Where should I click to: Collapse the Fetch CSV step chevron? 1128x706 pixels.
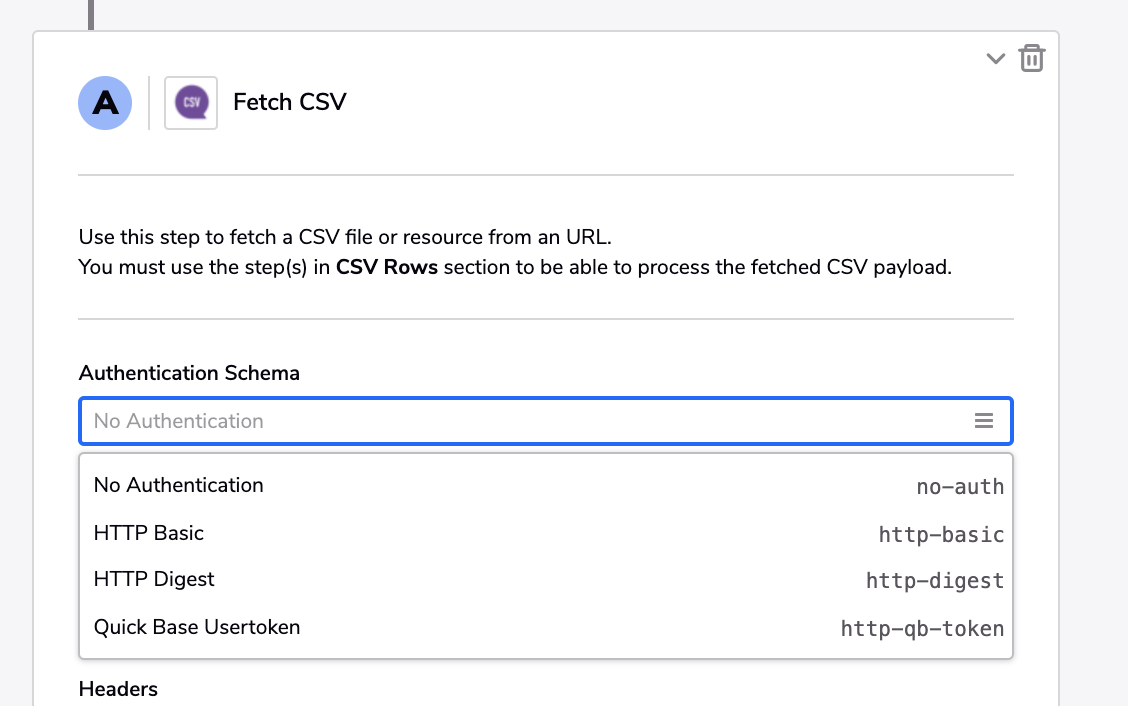[x=996, y=58]
